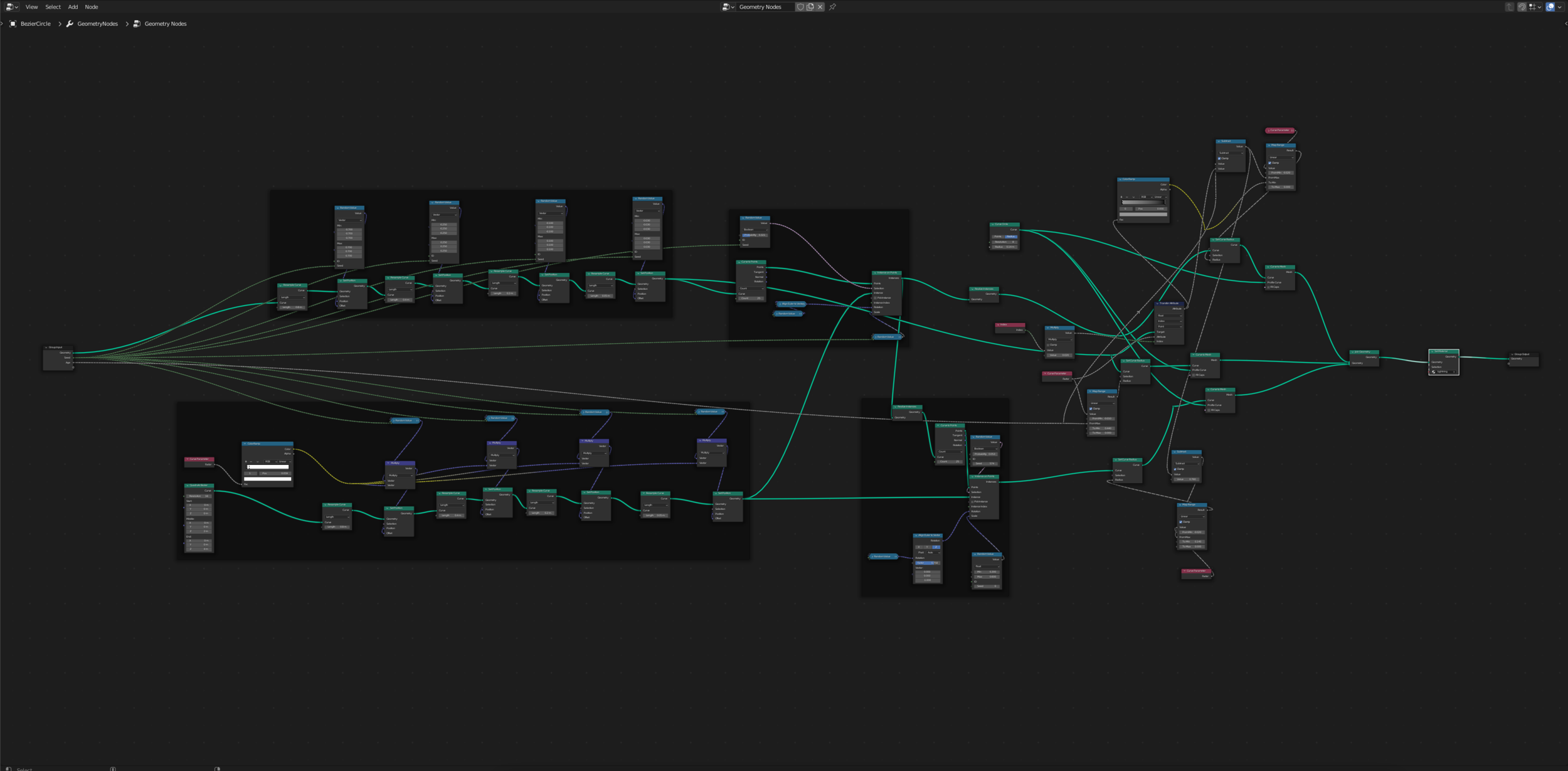The image size is (1568, 771).
Task: Toggle node editor overlays
Action: pyautogui.click(x=1550, y=7)
